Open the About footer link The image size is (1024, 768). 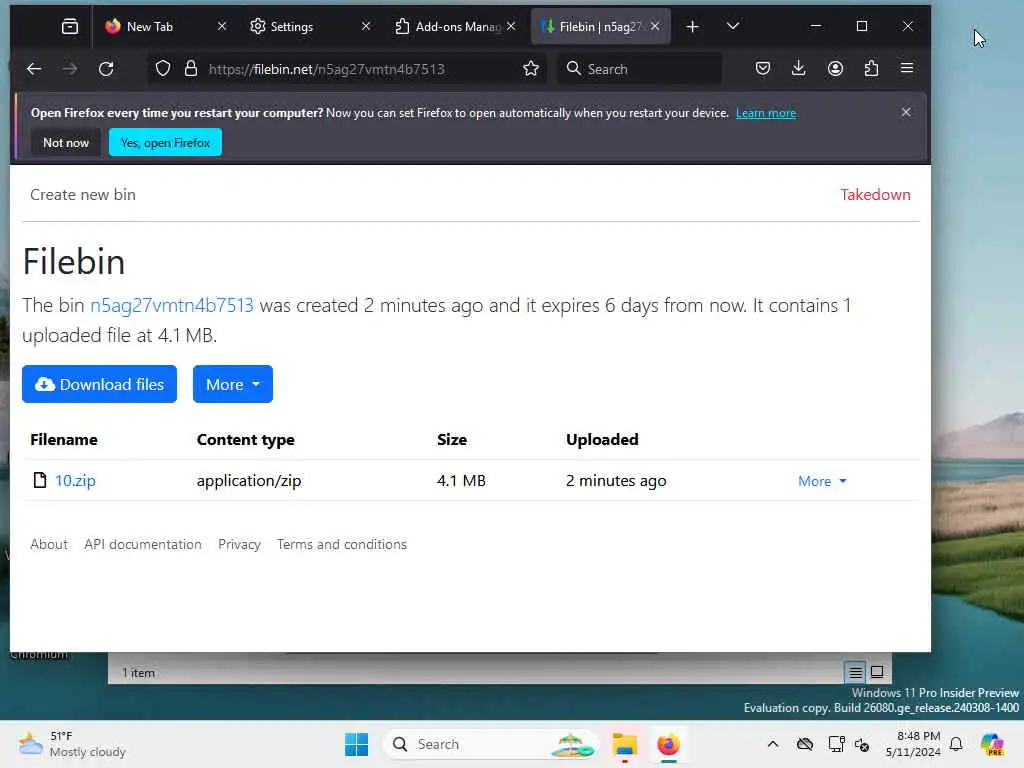point(49,544)
